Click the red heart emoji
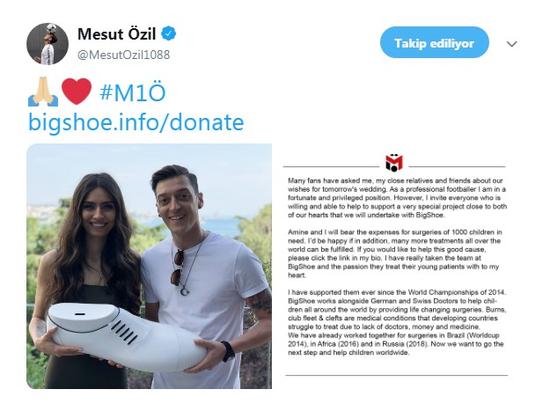550x404 pixels. pyautogui.click(x=76, y=91)
